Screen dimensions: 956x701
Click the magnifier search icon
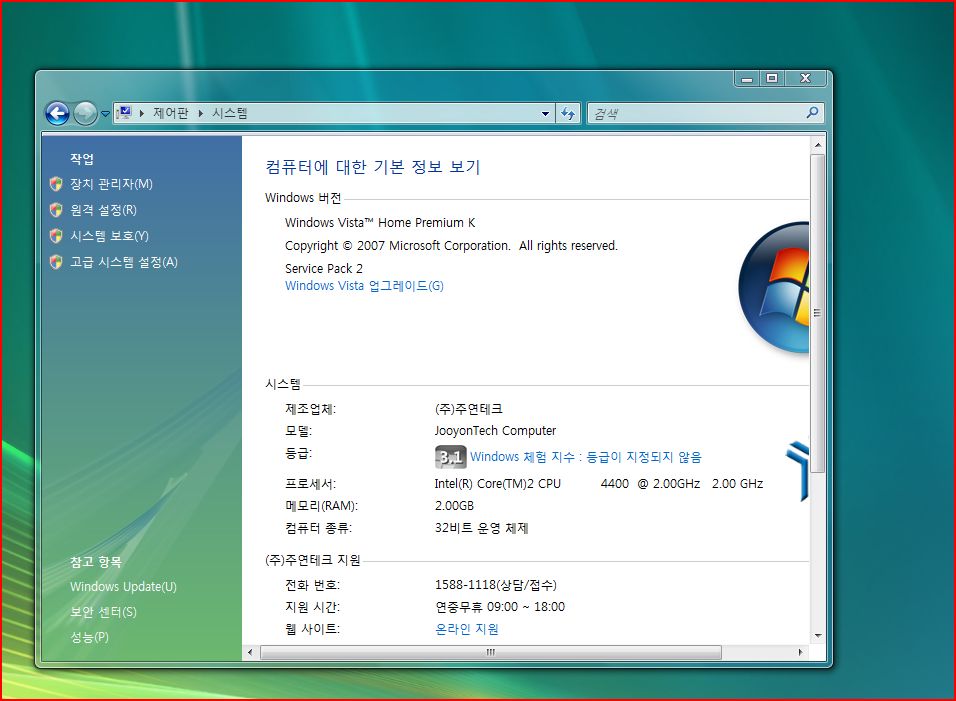(812, 113)
